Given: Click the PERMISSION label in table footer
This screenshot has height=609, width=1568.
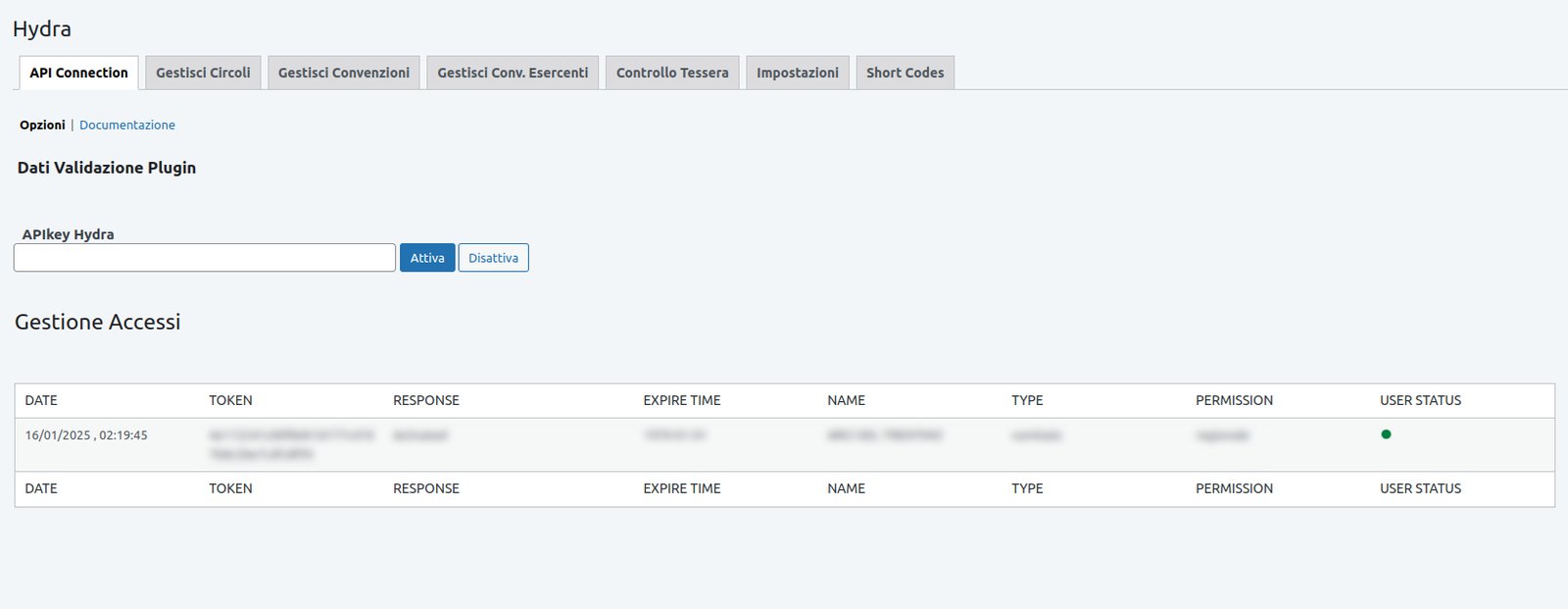Looking at the screenshot, I should [1234, 488].
